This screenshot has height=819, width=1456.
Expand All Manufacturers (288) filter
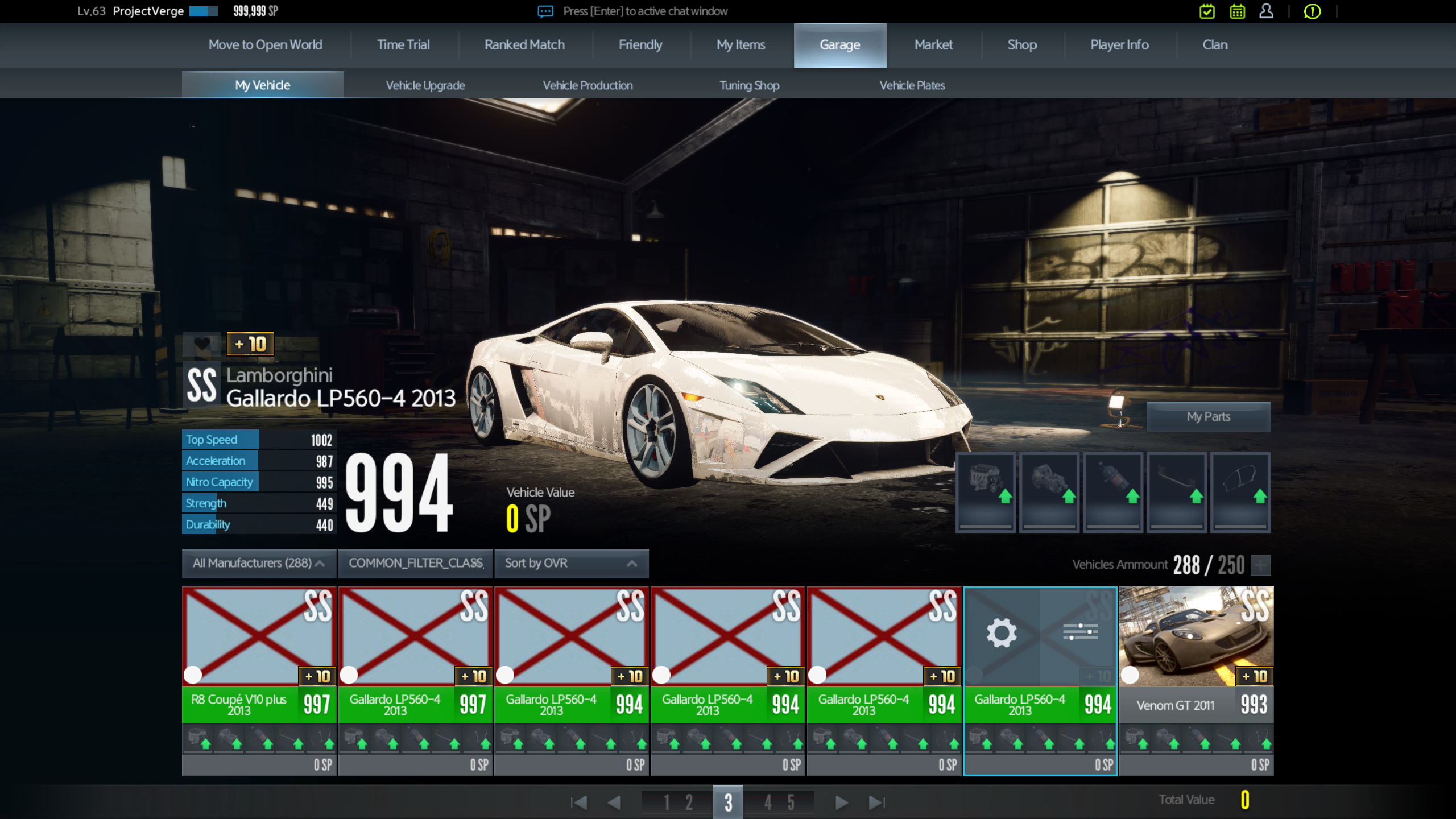click(x=259, y=563)
